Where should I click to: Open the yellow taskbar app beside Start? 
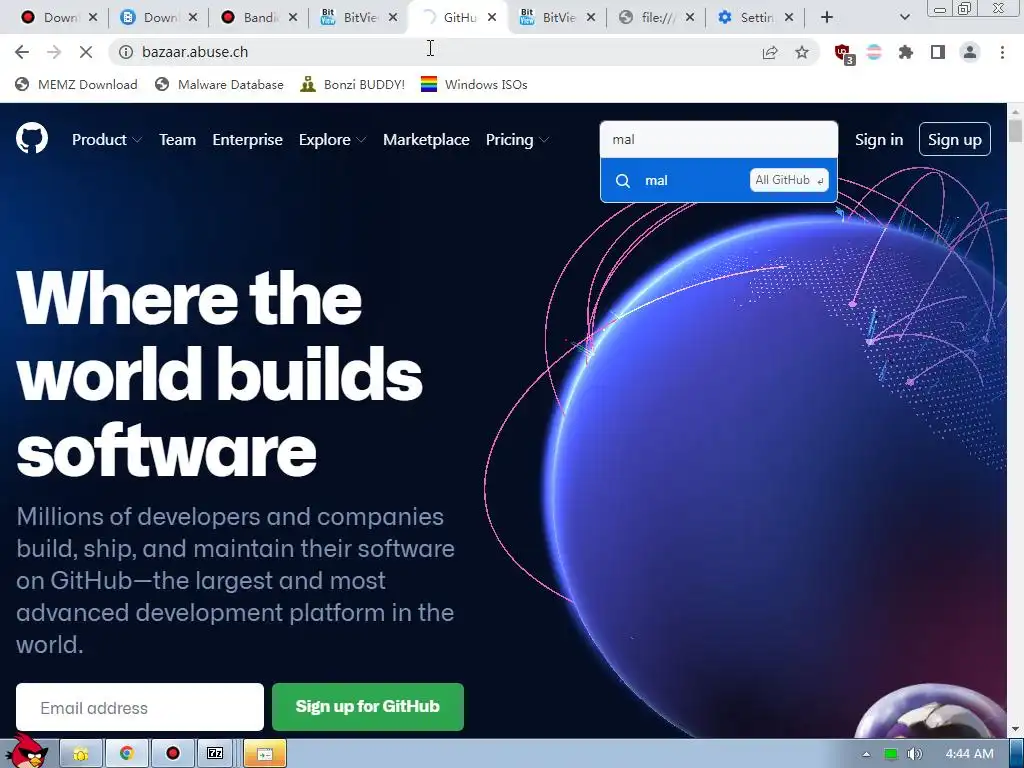click(x=81, y=754)
